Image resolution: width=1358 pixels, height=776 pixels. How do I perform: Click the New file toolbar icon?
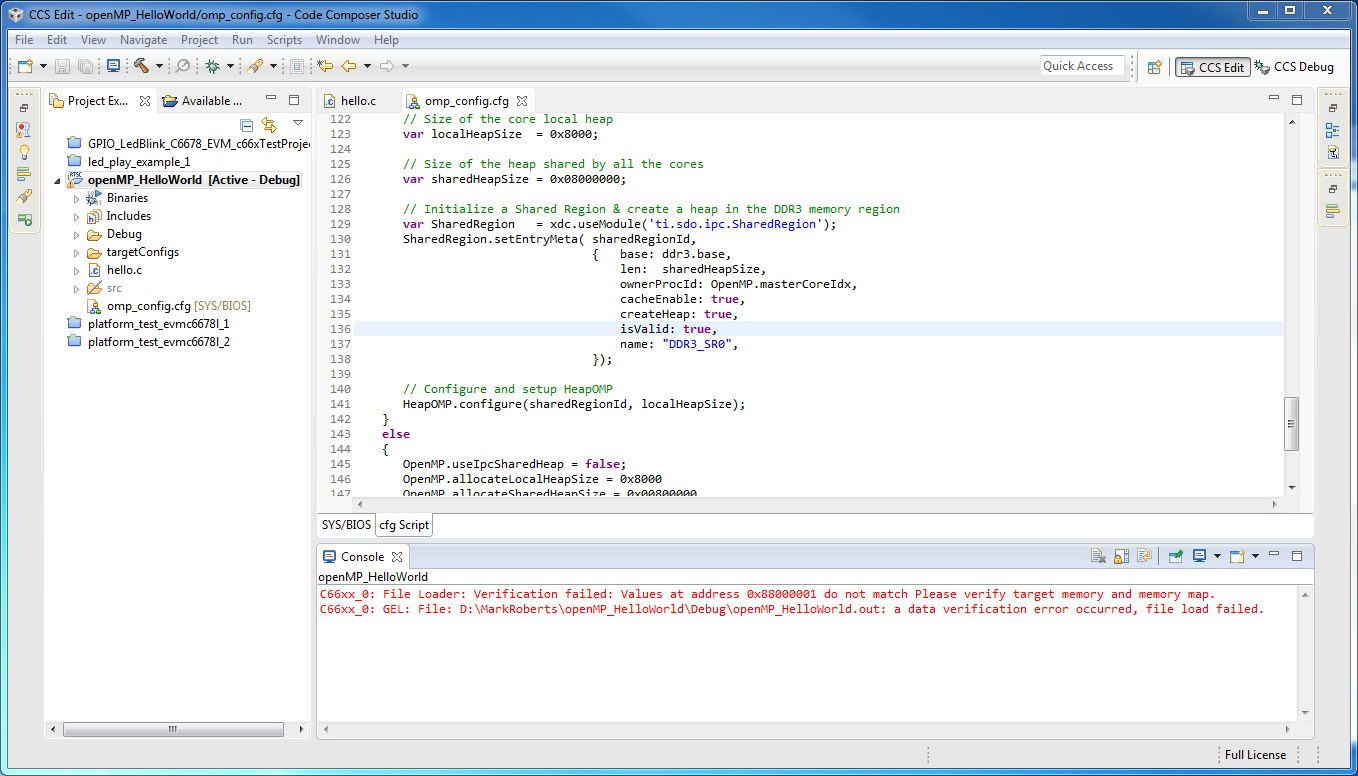[25, 66]
